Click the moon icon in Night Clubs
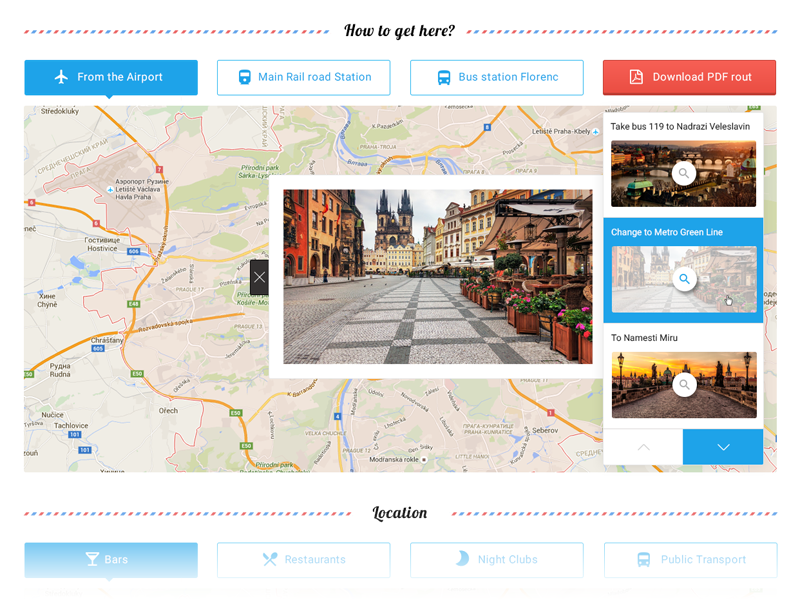This screenshot has height=600, width=800. click(x=462, y=559)
